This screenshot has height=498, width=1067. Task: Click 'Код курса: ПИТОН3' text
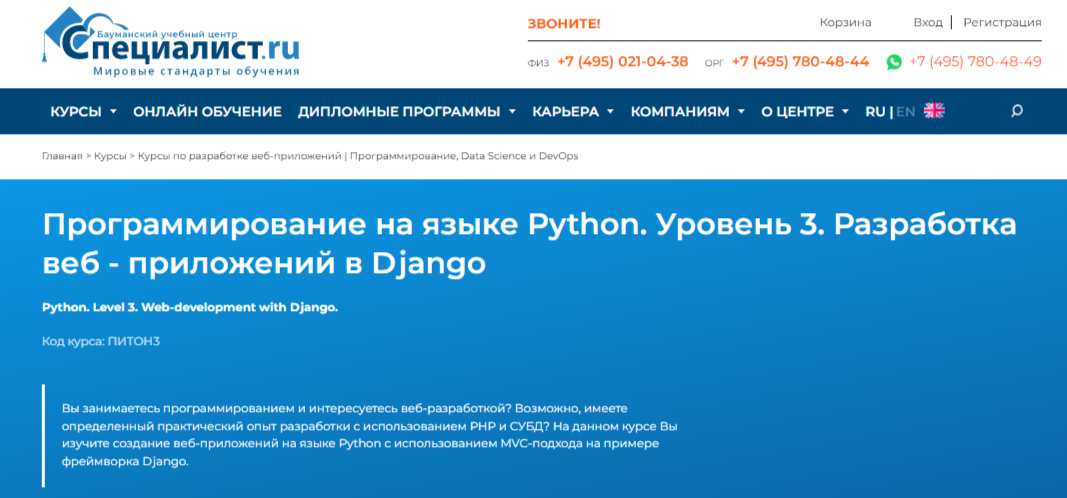tap(101, 341)
